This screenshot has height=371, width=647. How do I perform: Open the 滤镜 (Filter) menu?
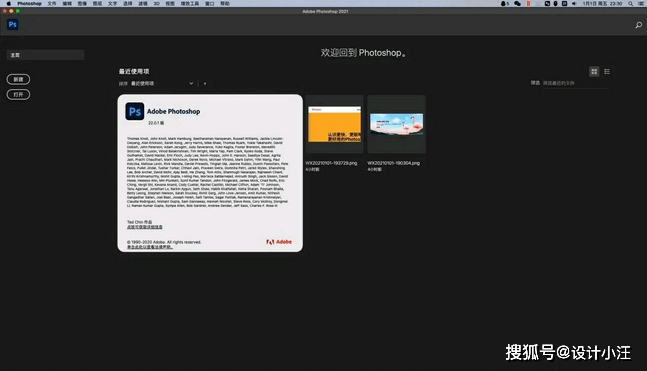(143, 3)
